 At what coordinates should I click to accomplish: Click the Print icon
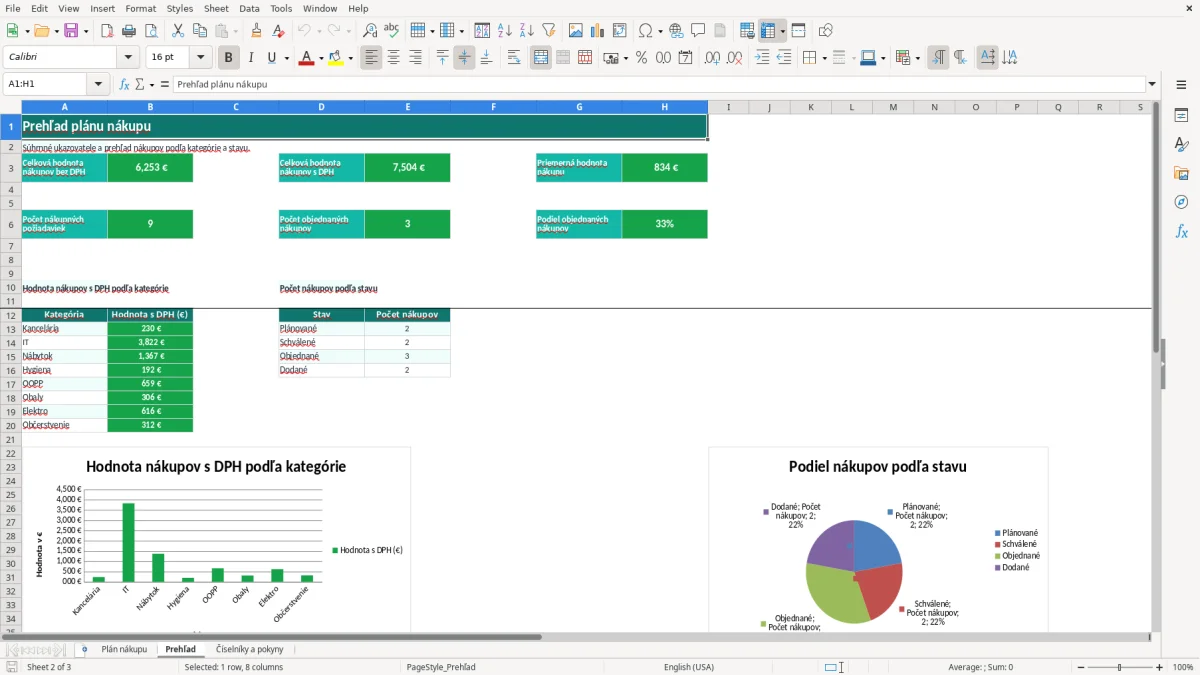coord(129,31)
